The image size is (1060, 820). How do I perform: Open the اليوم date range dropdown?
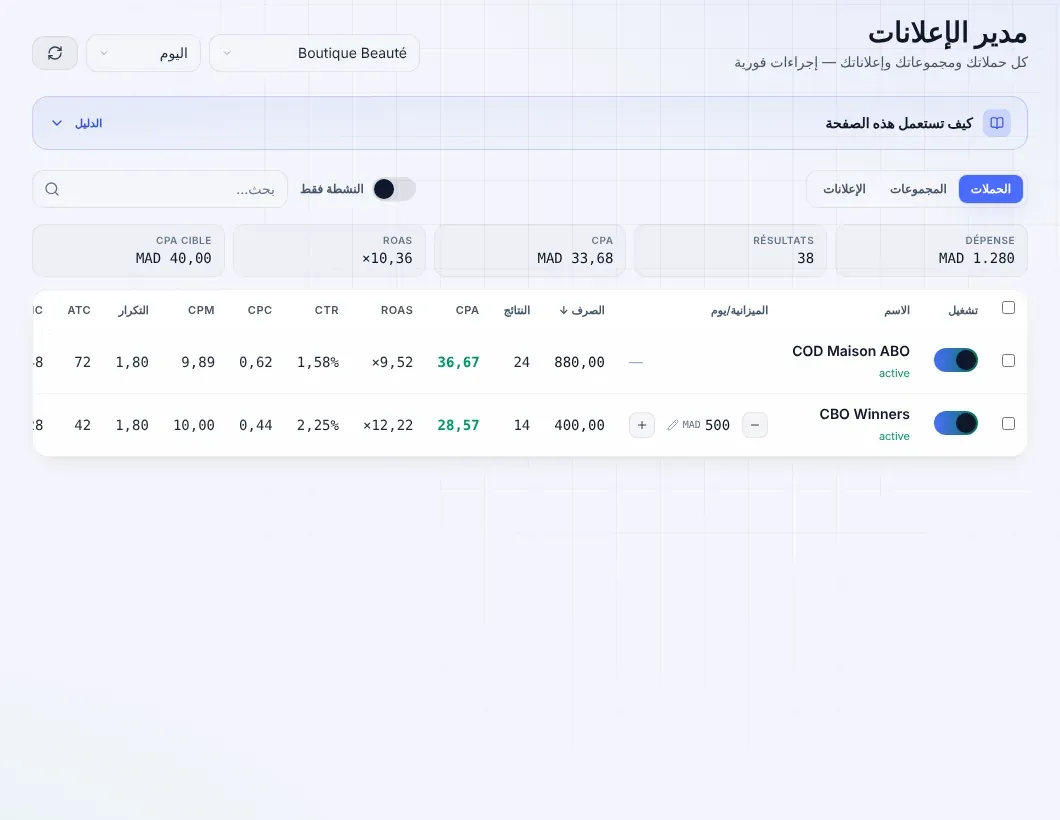coord(143,53)
